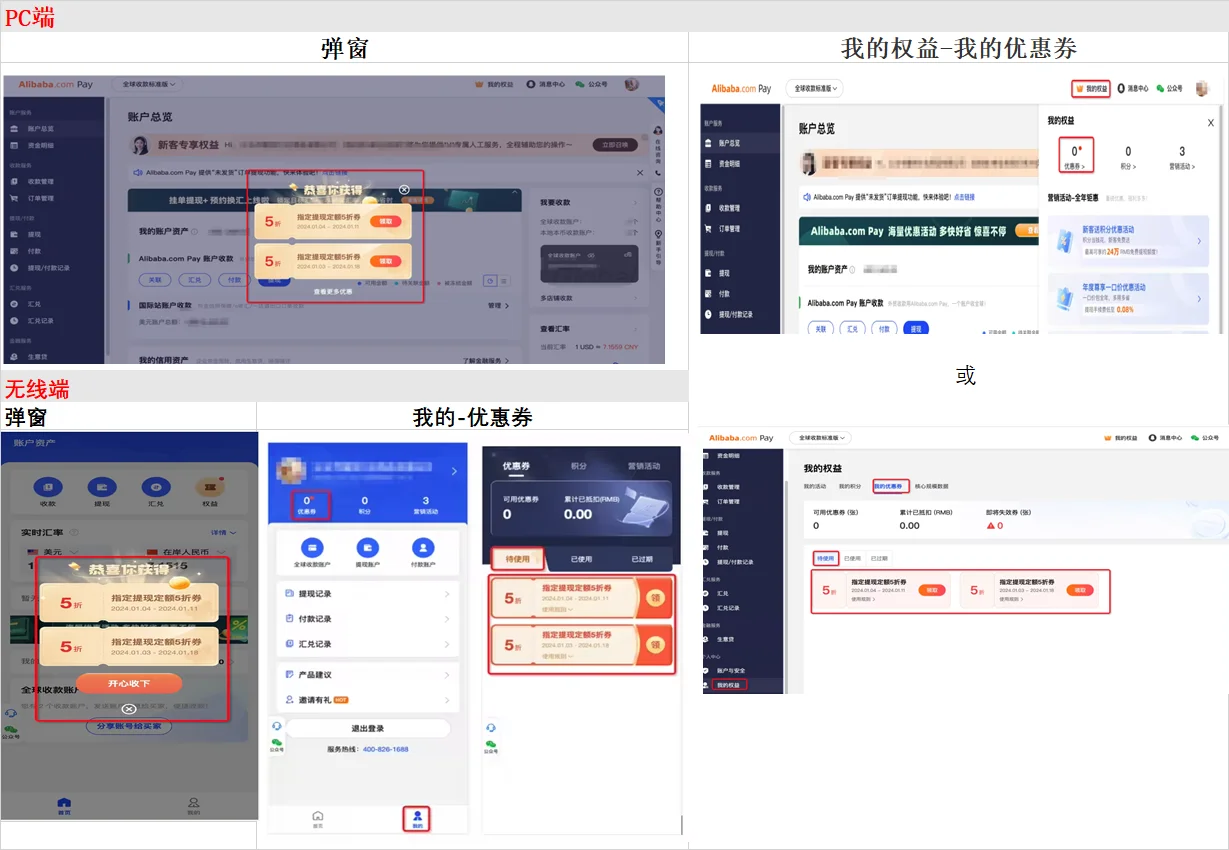Open 全球收款标准版 dropdown in PC popup screenshot

click(146, 85)
